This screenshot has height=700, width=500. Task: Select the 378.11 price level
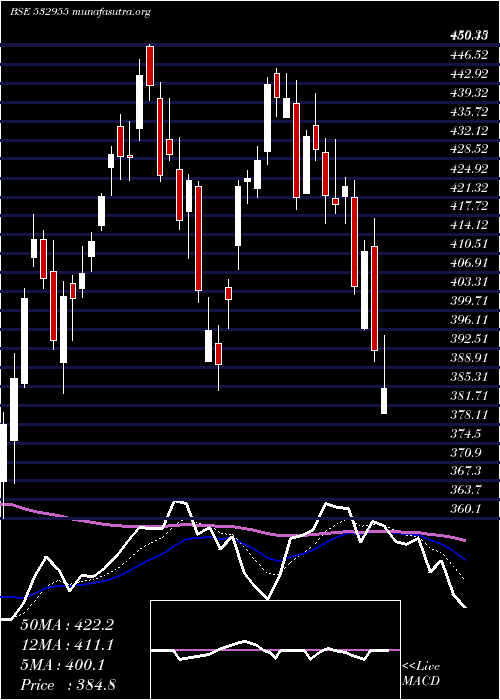point(469,414)
